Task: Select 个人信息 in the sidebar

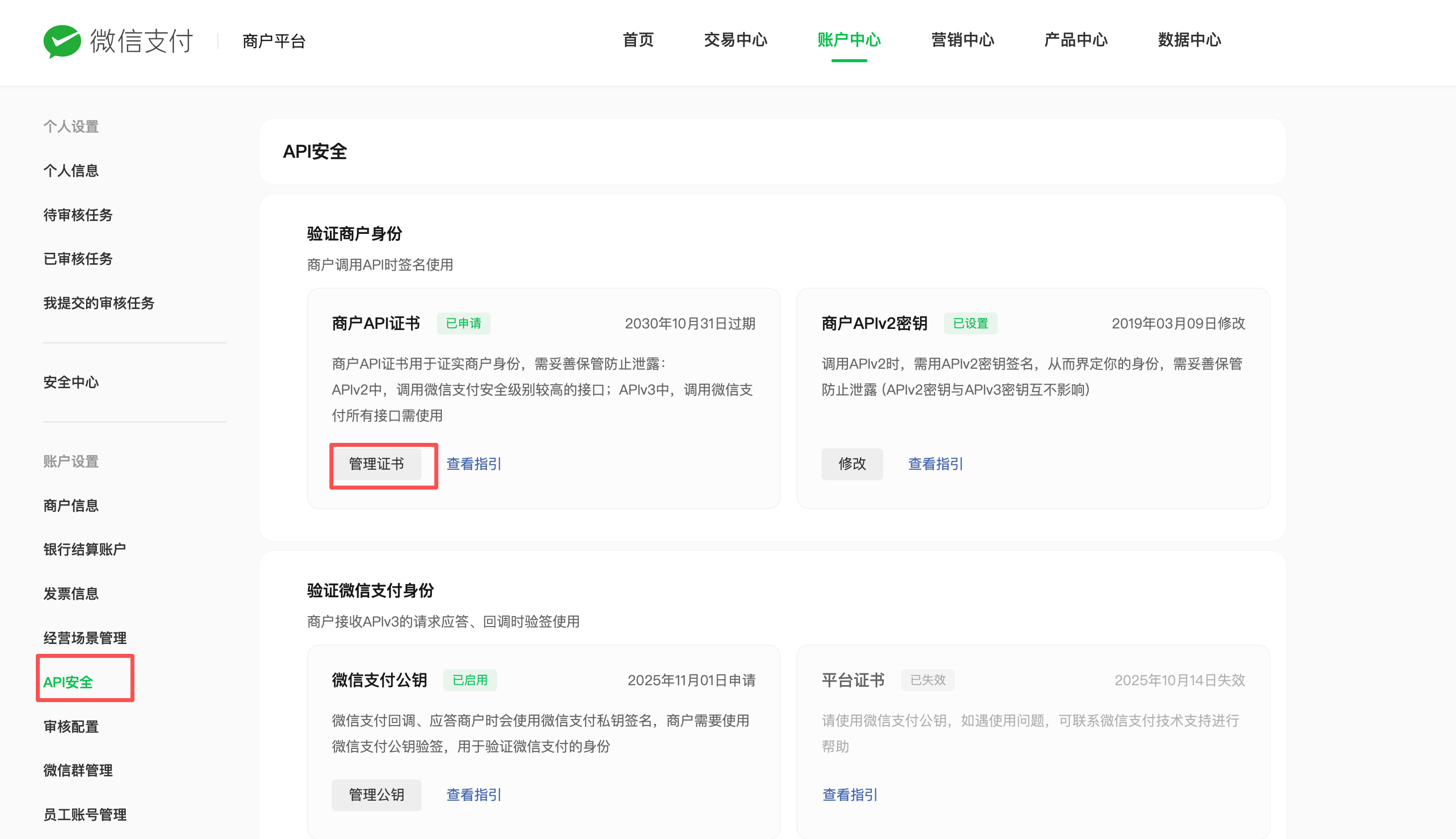Action: pos(71,171)
